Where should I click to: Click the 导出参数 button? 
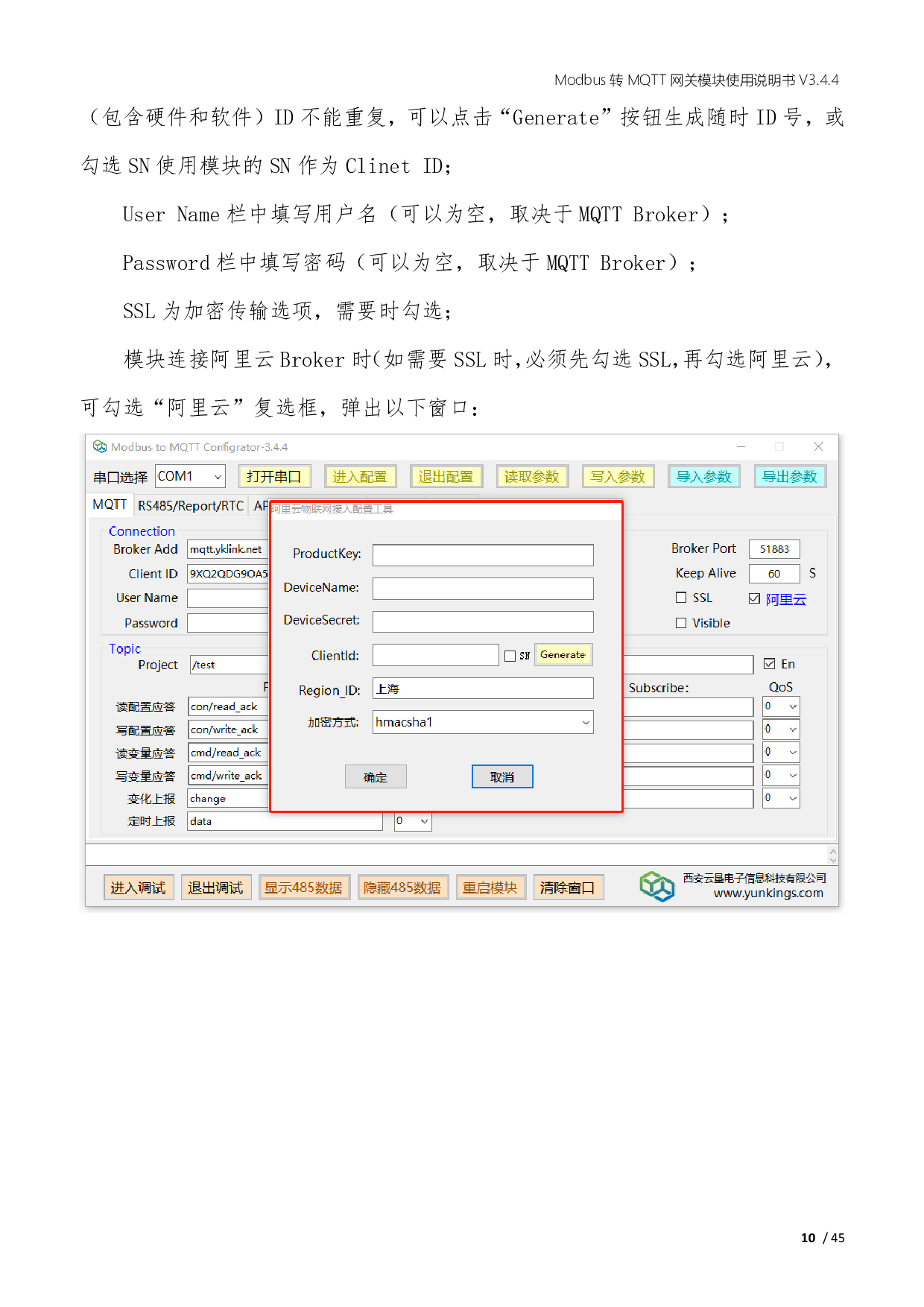pos(790,477)
